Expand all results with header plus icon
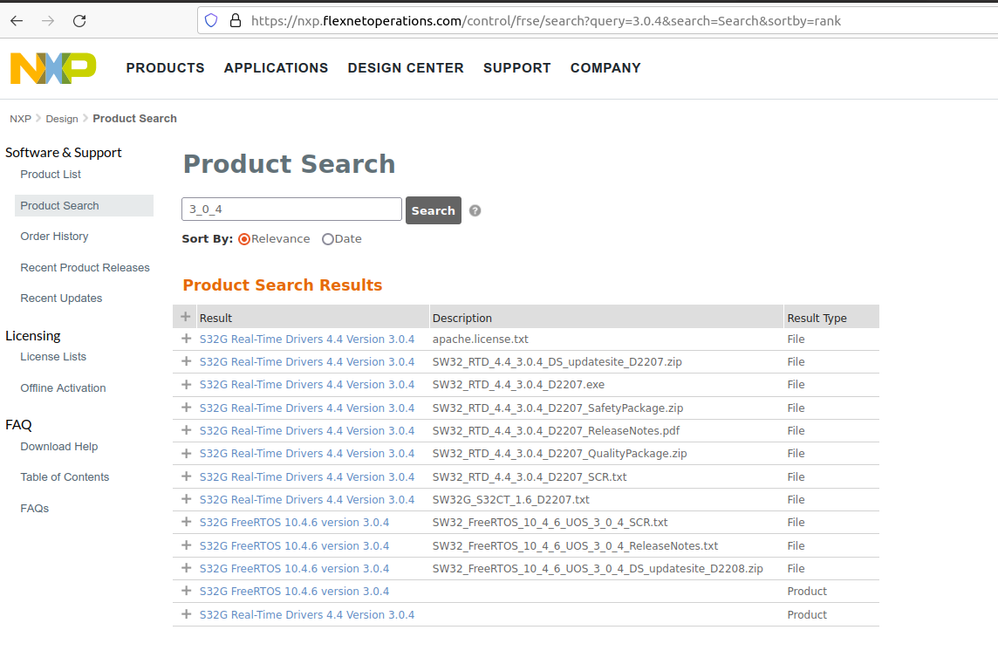The height and width of the screenshot is (672, 998). tap(185, 317)
